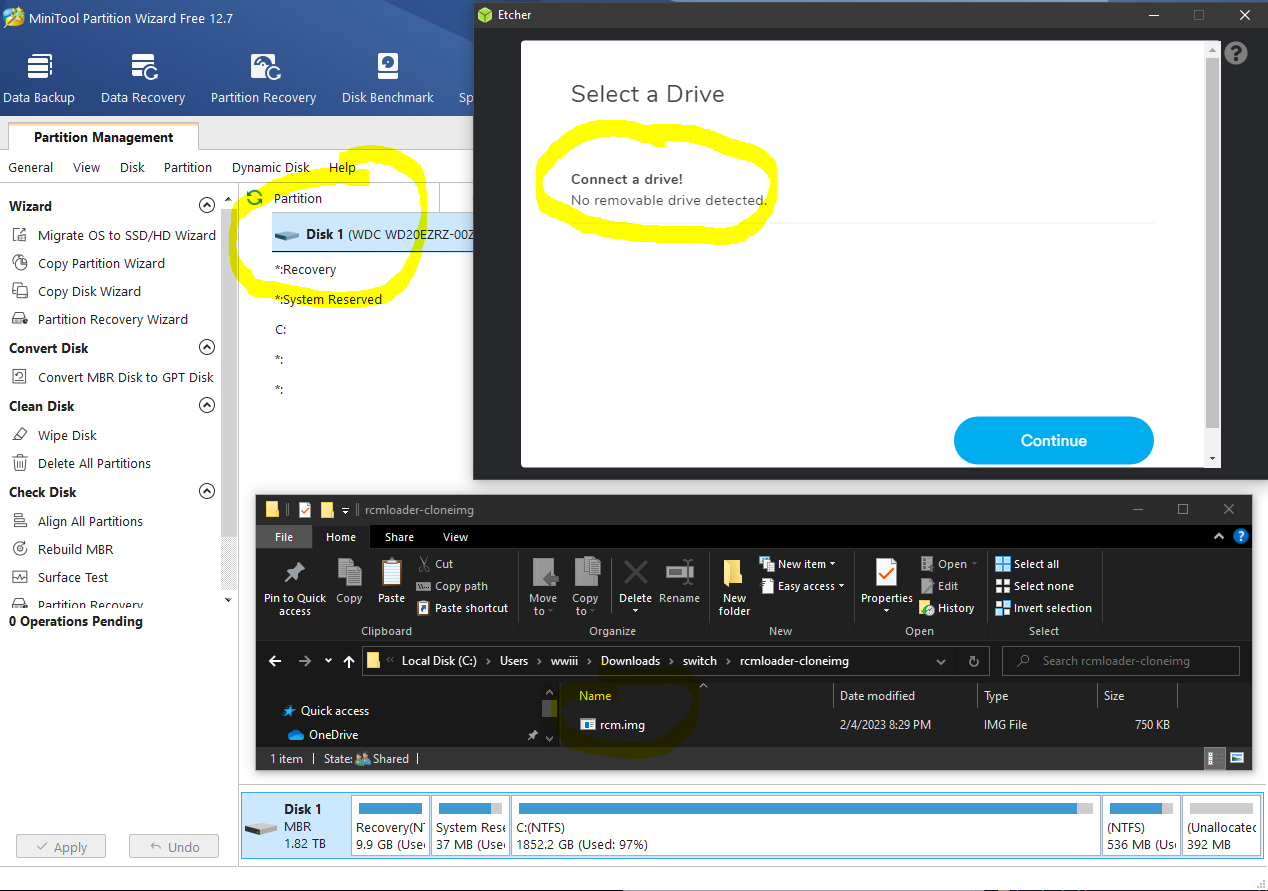This screenshot has height=891, width=1268.
Task: Collapse the Check Disk section
Action: tap(207, 491)
